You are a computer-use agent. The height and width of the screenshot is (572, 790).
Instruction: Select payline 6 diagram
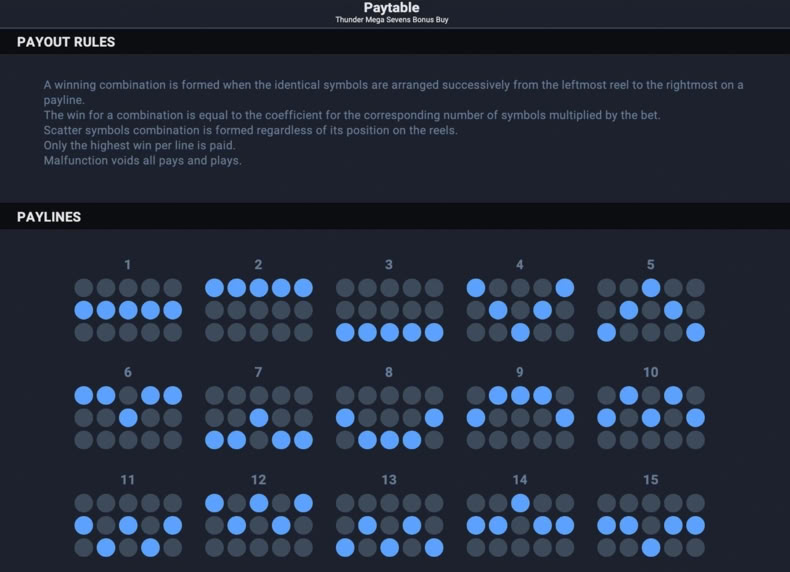click(128, 417)
